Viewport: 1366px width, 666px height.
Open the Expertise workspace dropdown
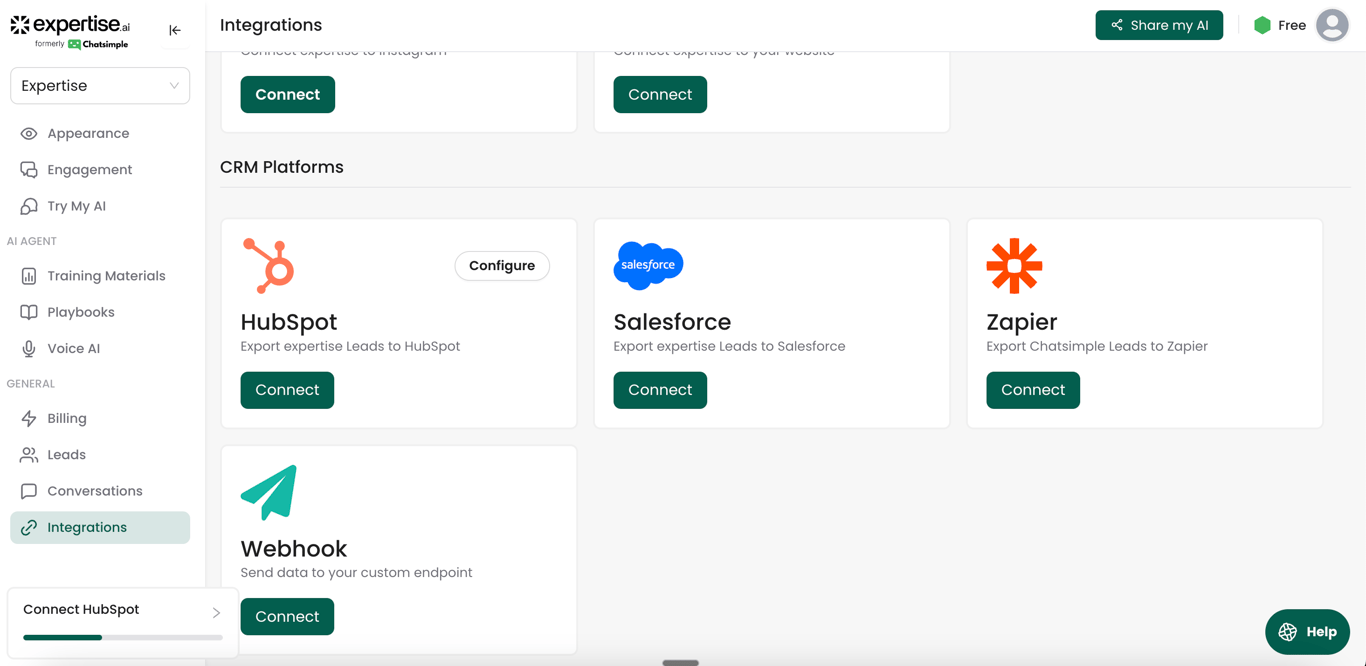[100, 86]
